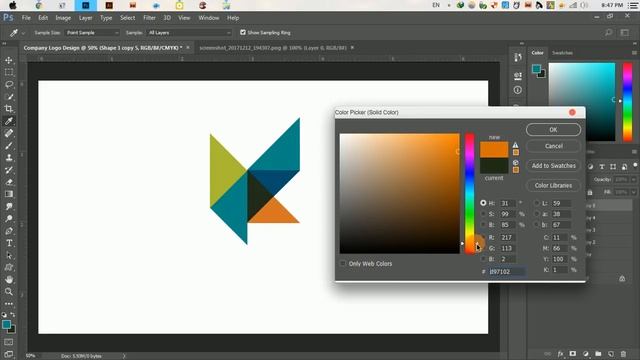
Task: Open the Filter menu
Action: pos(149,18)
